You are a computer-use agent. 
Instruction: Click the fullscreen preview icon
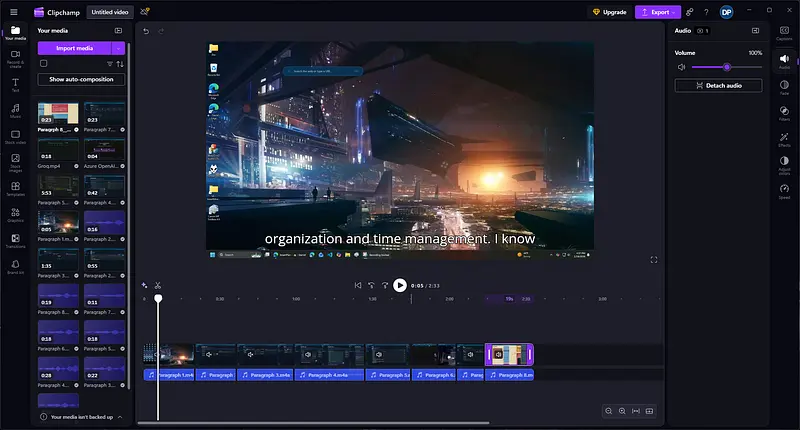point(654,260)
